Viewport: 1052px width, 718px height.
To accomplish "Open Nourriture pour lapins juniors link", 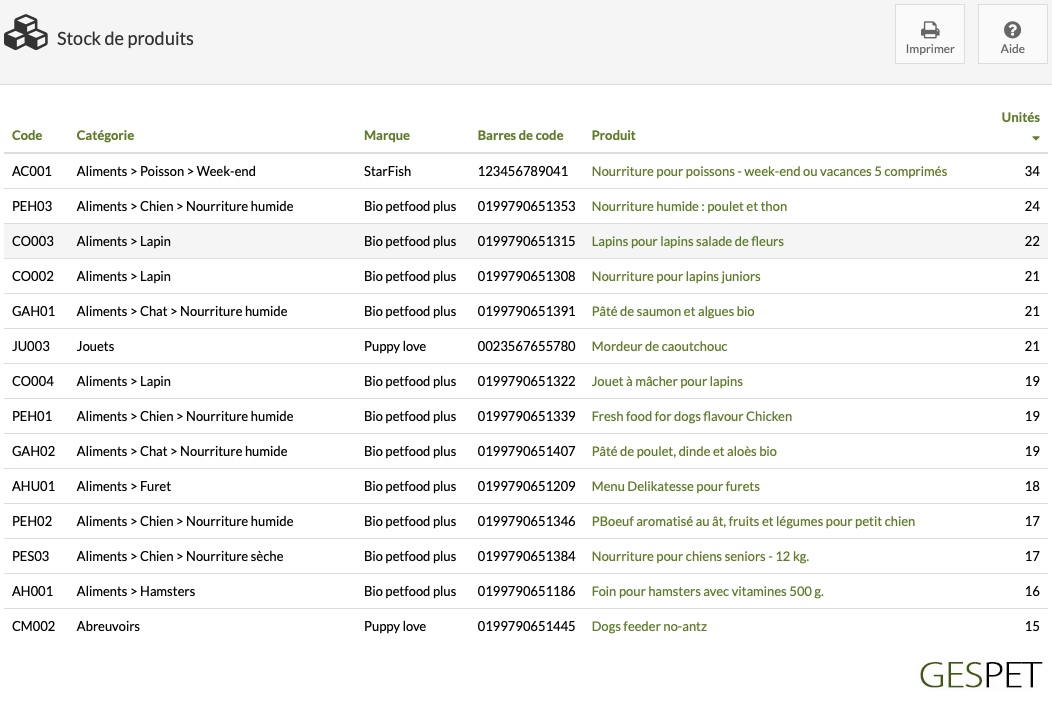I will click(676, 276).
